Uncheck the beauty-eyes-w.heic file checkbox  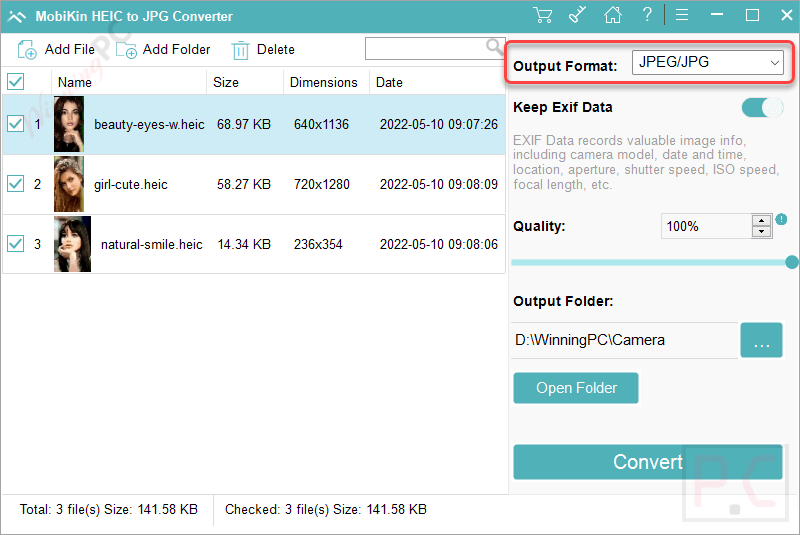(x=16, y=124)
